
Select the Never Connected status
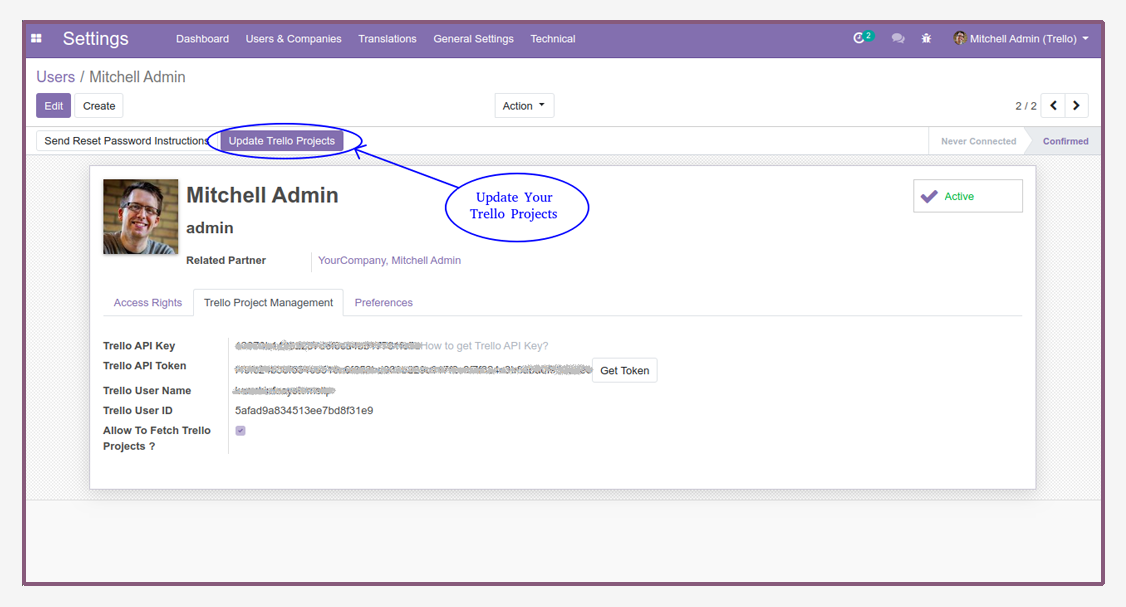pos(979,141)
